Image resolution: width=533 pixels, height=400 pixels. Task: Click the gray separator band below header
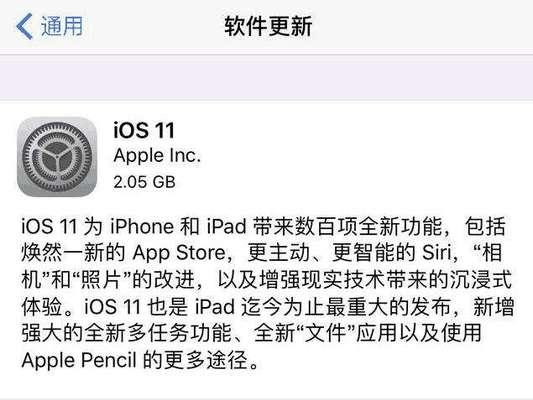(x=266, y=77)
